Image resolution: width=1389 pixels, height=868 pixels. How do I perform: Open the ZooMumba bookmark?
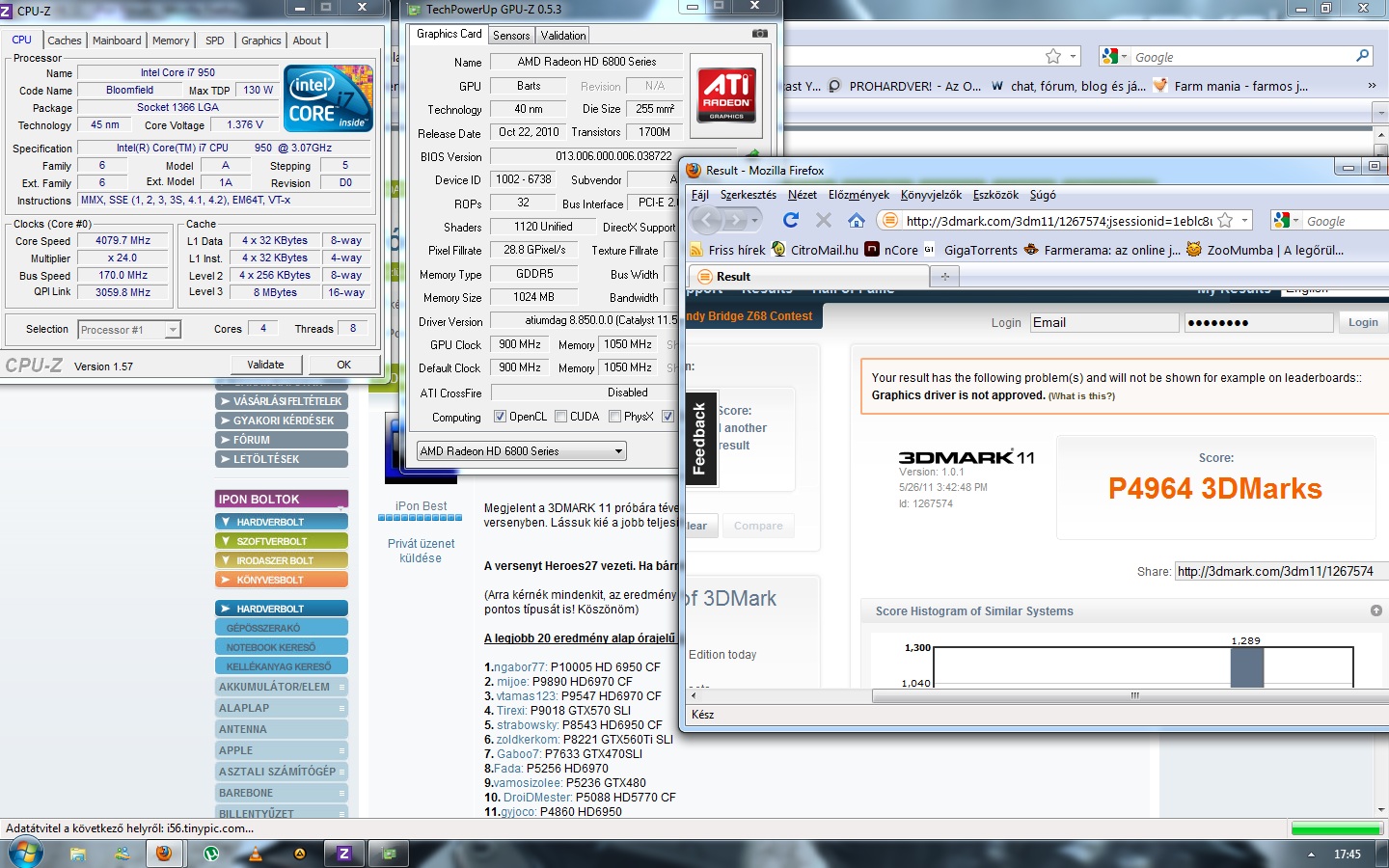[x=1265, y=250]
